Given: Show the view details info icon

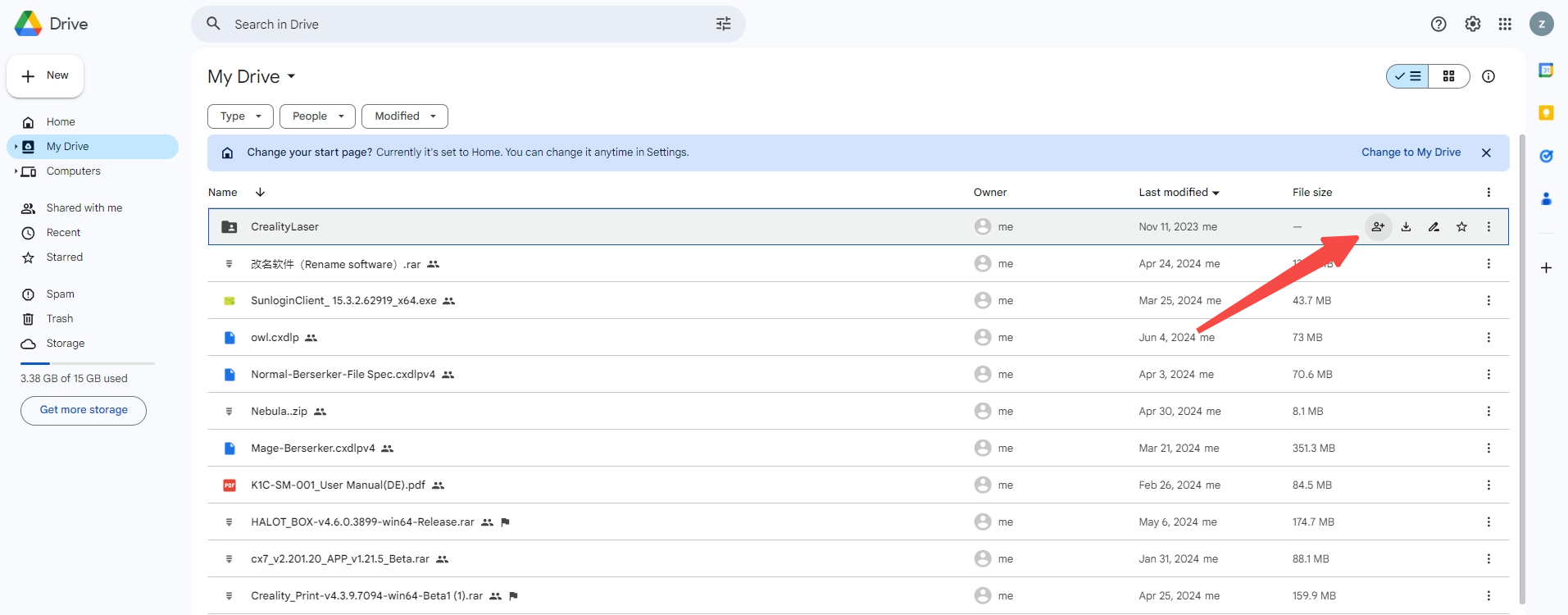Looking at the screenshot, I should point(1488,76).
